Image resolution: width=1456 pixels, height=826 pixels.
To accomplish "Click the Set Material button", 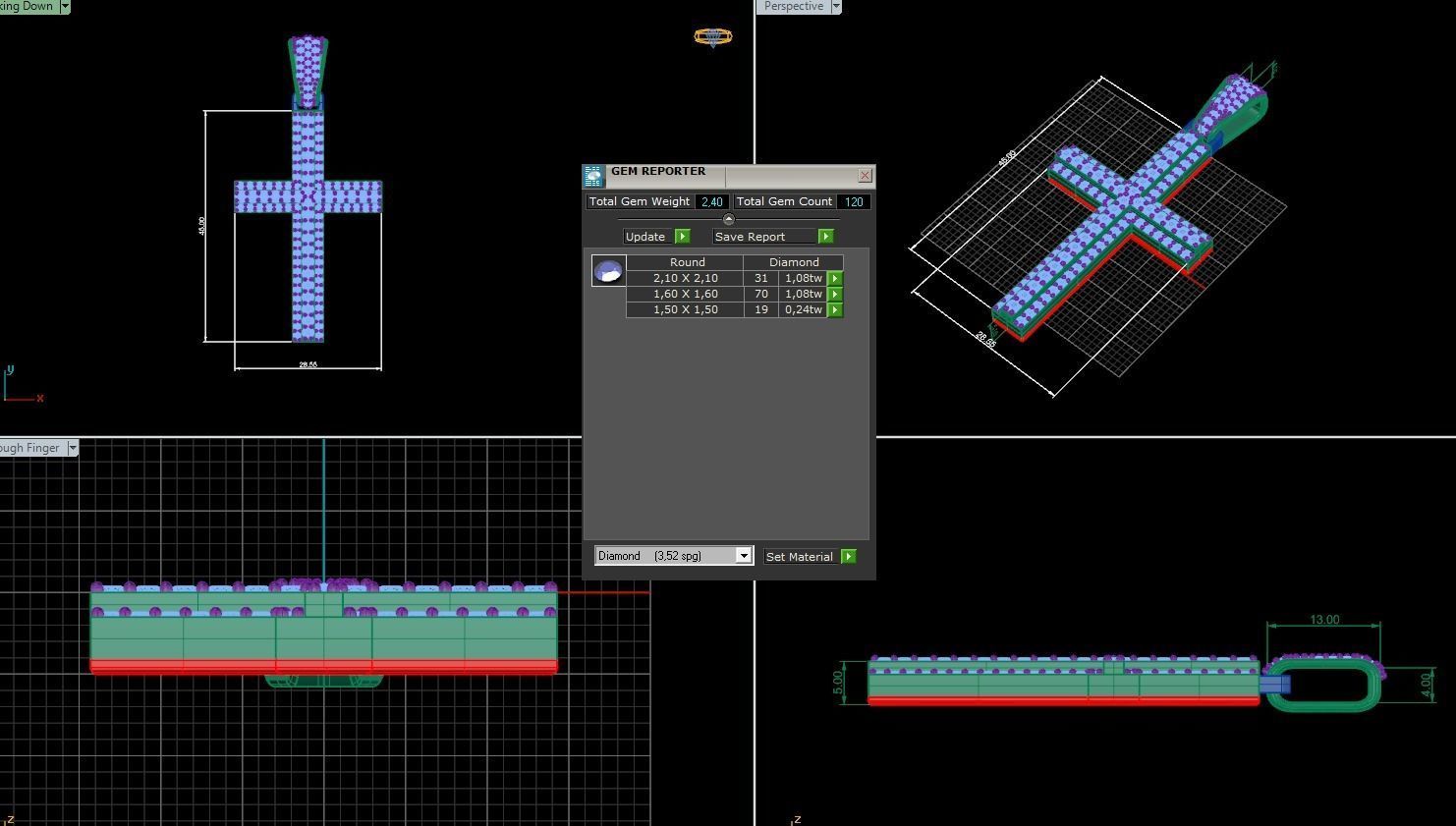I will 802,556.
